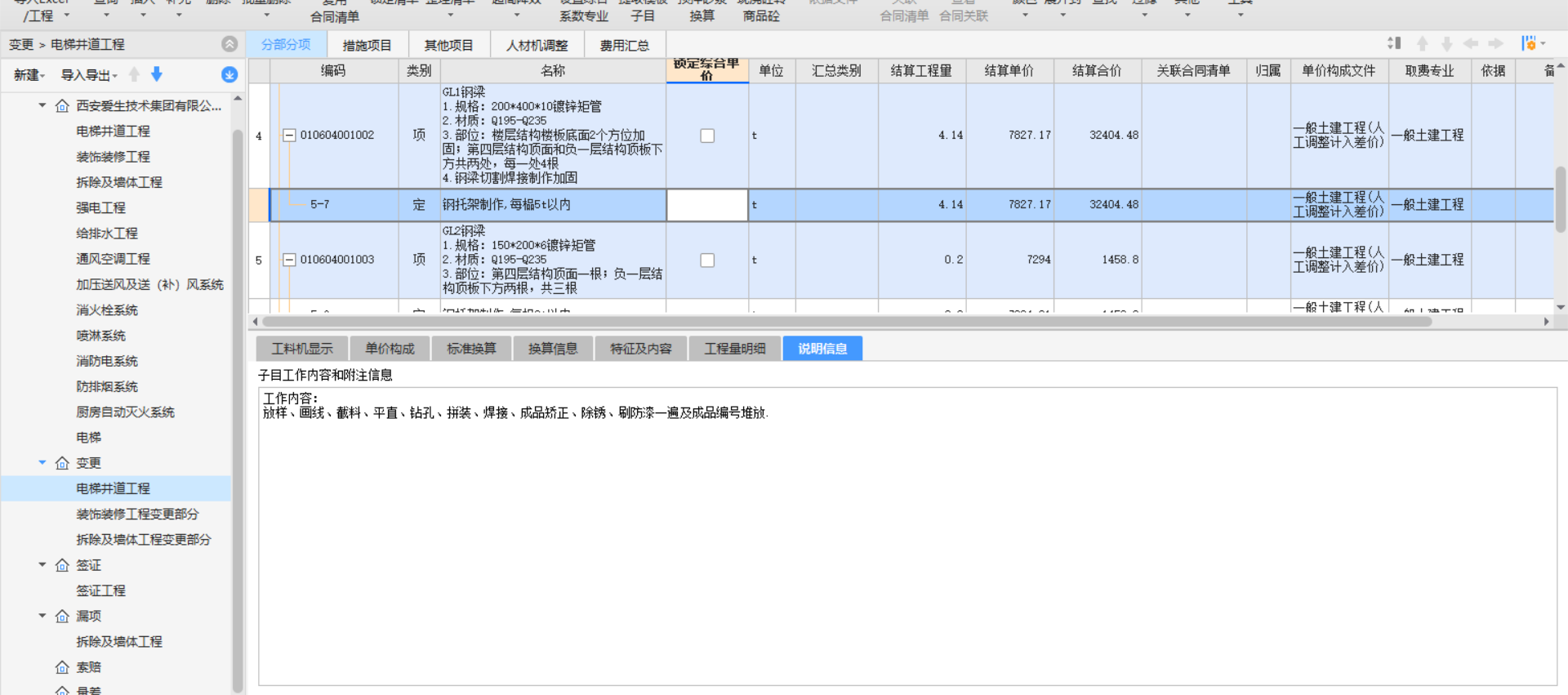
Task: Switch to the 其他项目 tab
Action: point(448,45)
